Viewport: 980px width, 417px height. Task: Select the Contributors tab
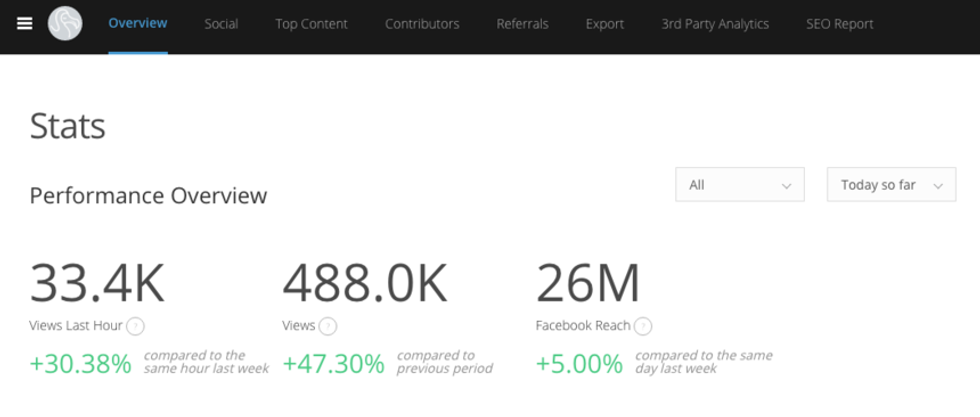[x=422, y=24]
